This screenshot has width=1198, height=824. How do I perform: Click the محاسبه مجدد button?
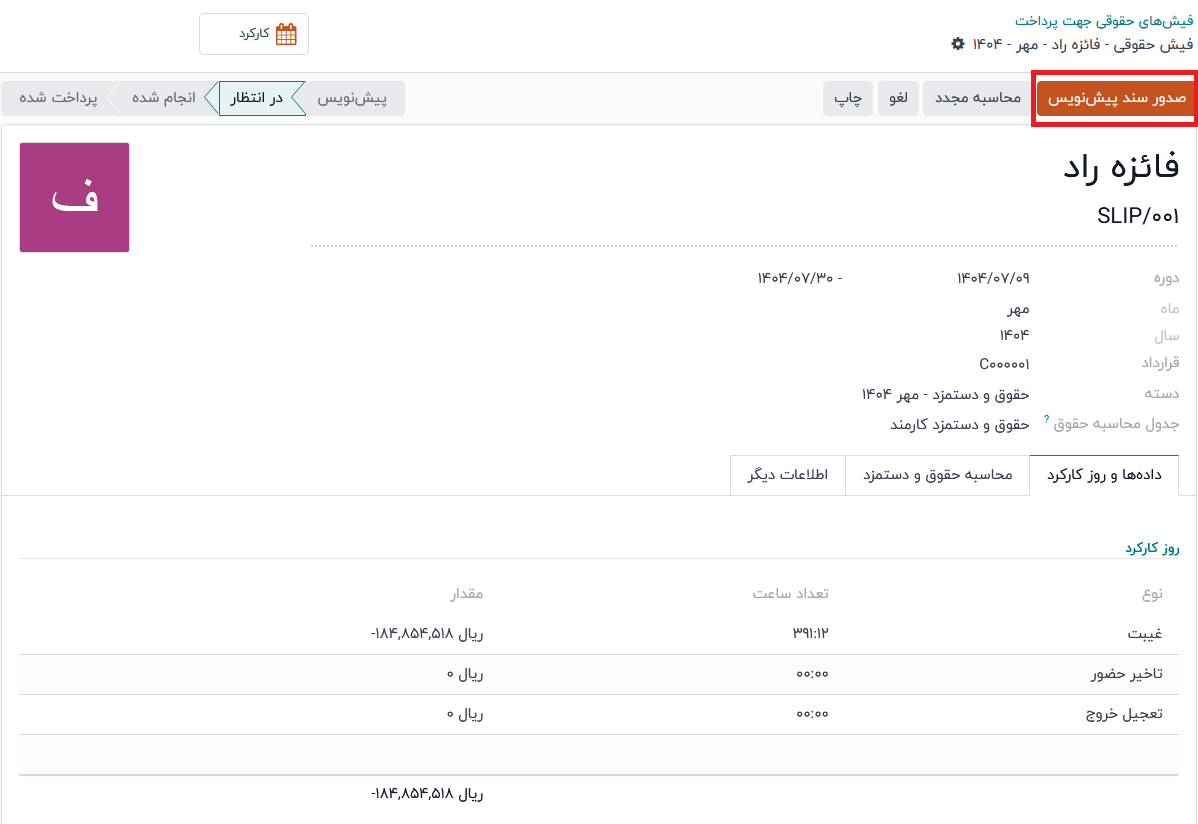(x=977, y=98)
